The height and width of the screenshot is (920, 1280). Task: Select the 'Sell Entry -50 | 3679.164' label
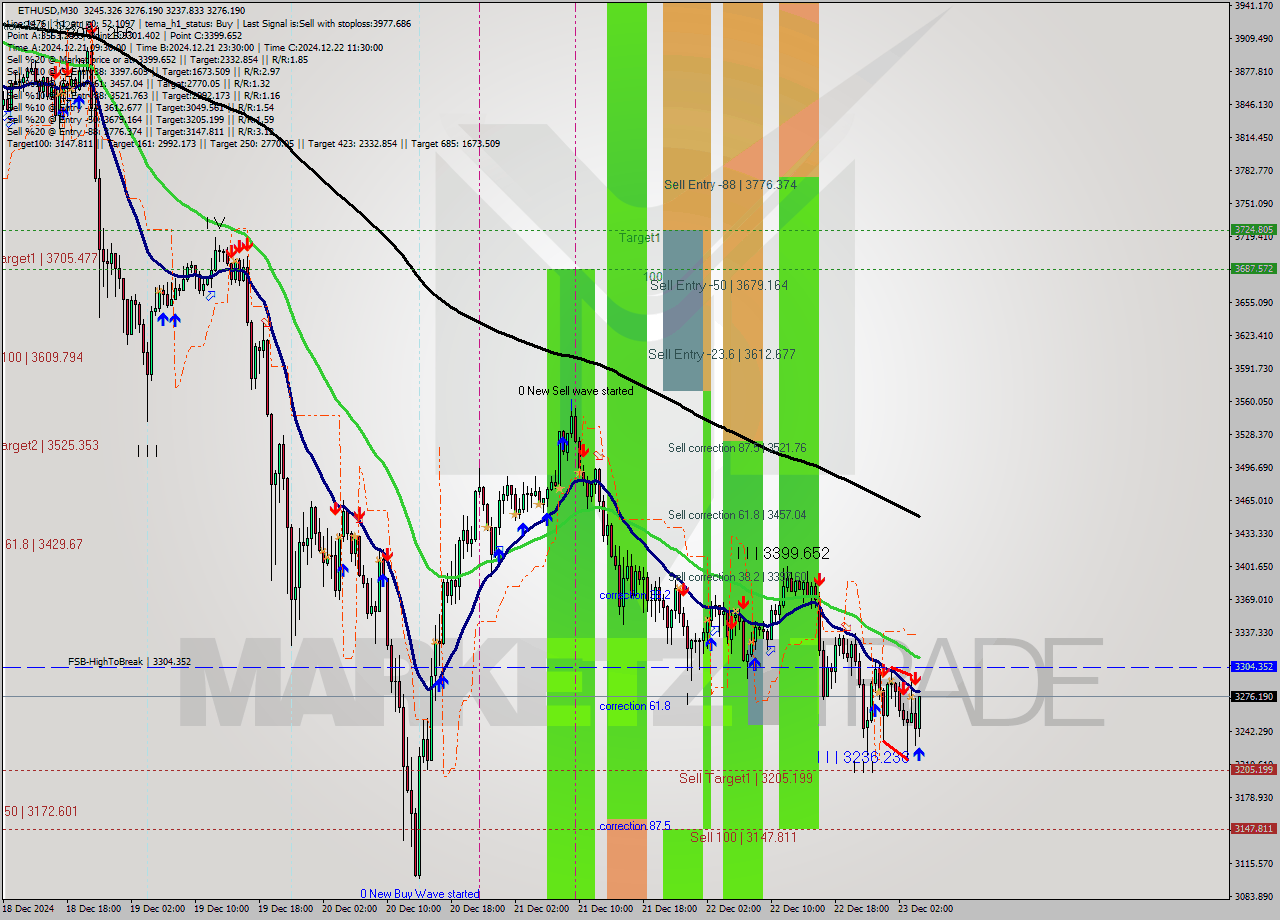[719, 285]
